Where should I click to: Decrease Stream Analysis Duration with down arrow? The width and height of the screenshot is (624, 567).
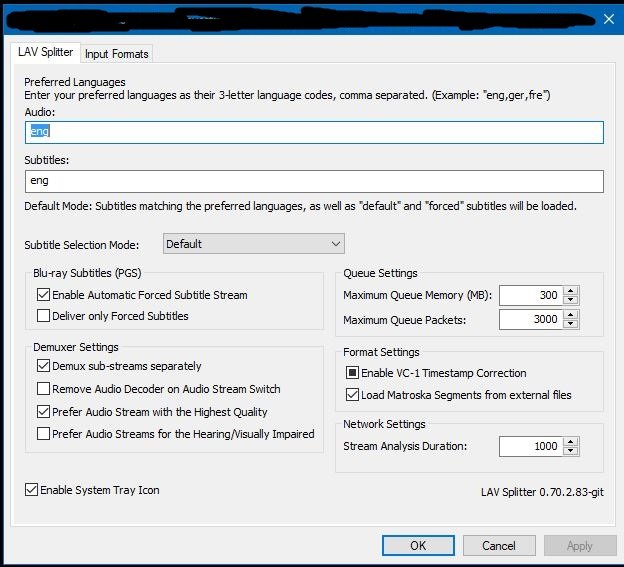571,451
